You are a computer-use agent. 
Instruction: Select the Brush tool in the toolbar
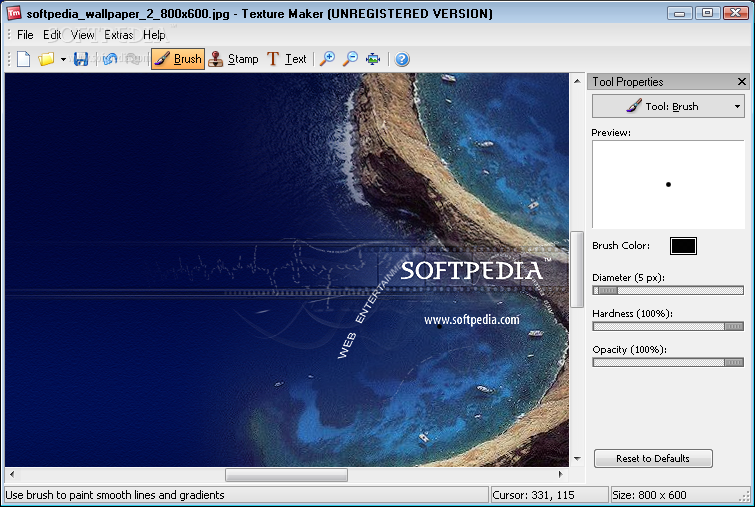coord(178,59)
